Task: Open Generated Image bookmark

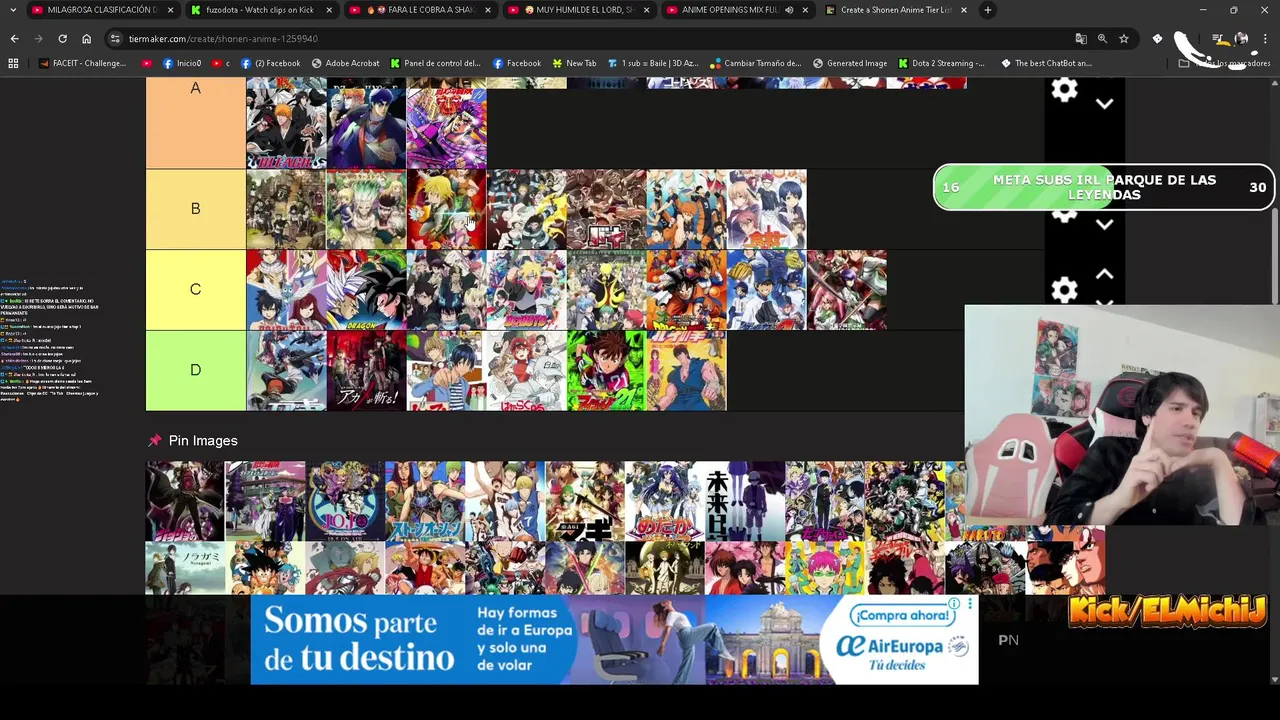Action: [850, 63]
